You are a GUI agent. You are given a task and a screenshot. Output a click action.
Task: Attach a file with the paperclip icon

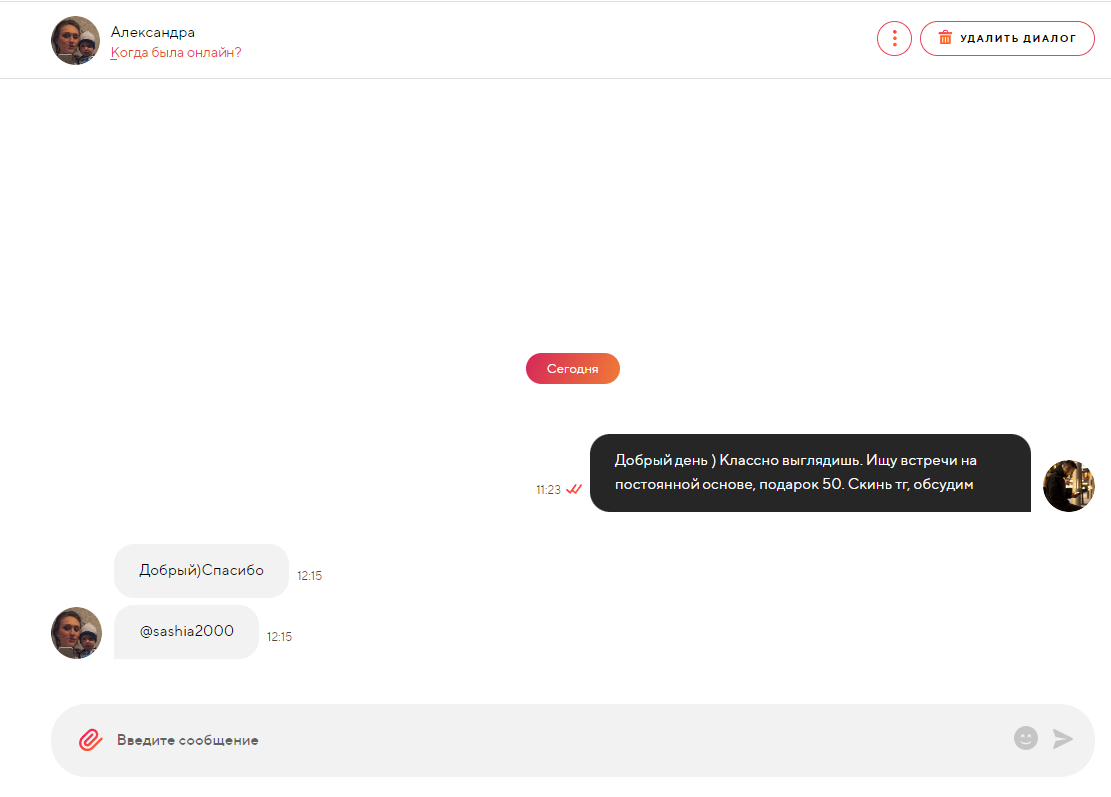tap(90, 740)
